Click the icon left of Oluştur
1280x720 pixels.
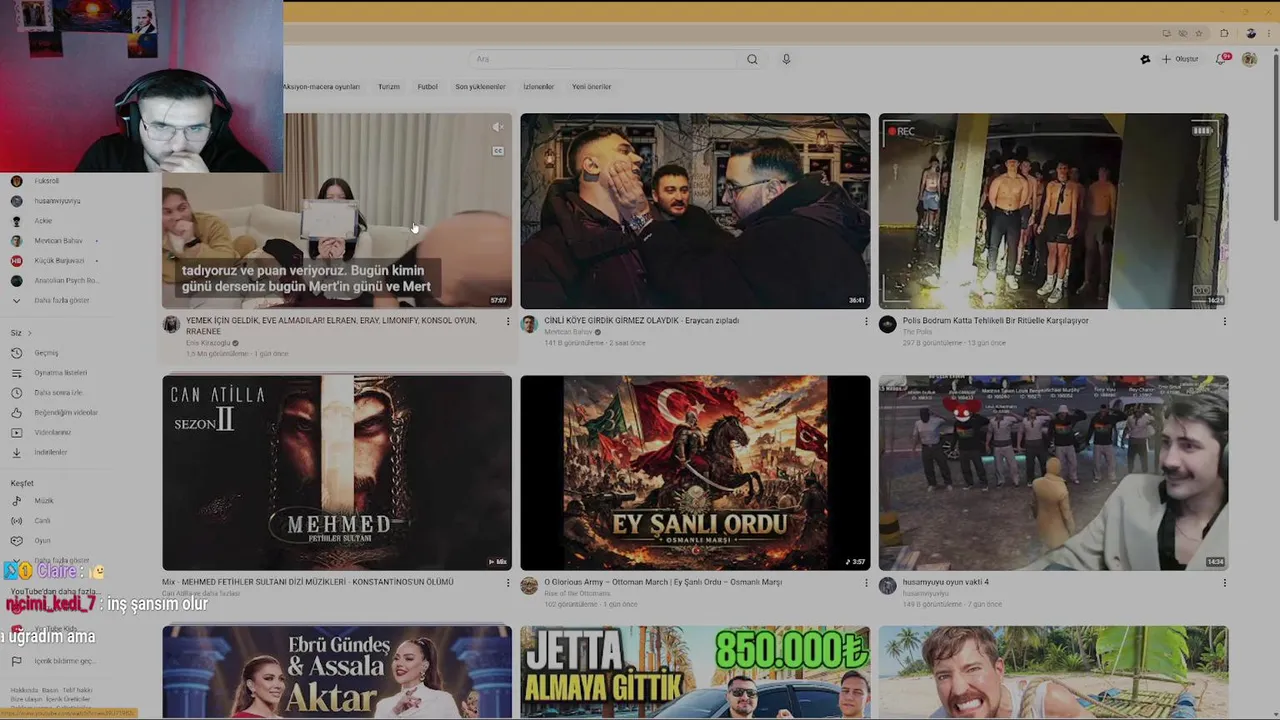(1145, 59)
